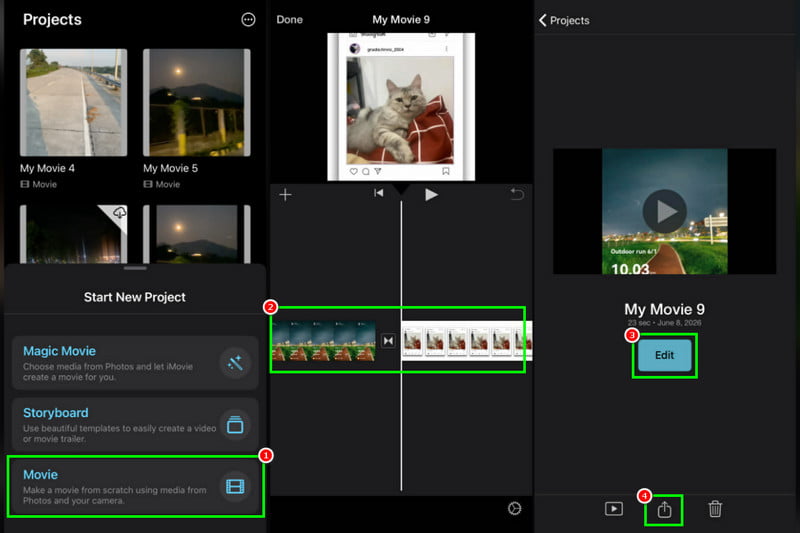Skip to beginning of the timeline
Image resolution: width=800 pixels, height=533 pixels.
[379, 193]
